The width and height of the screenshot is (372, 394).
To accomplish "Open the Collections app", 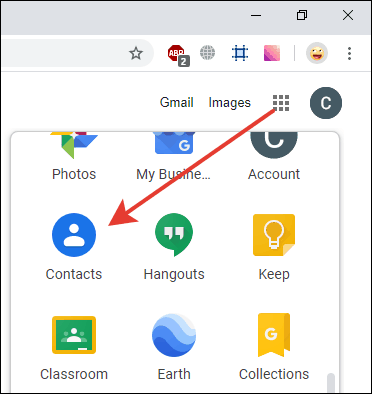I will click(x=274, y=335).
